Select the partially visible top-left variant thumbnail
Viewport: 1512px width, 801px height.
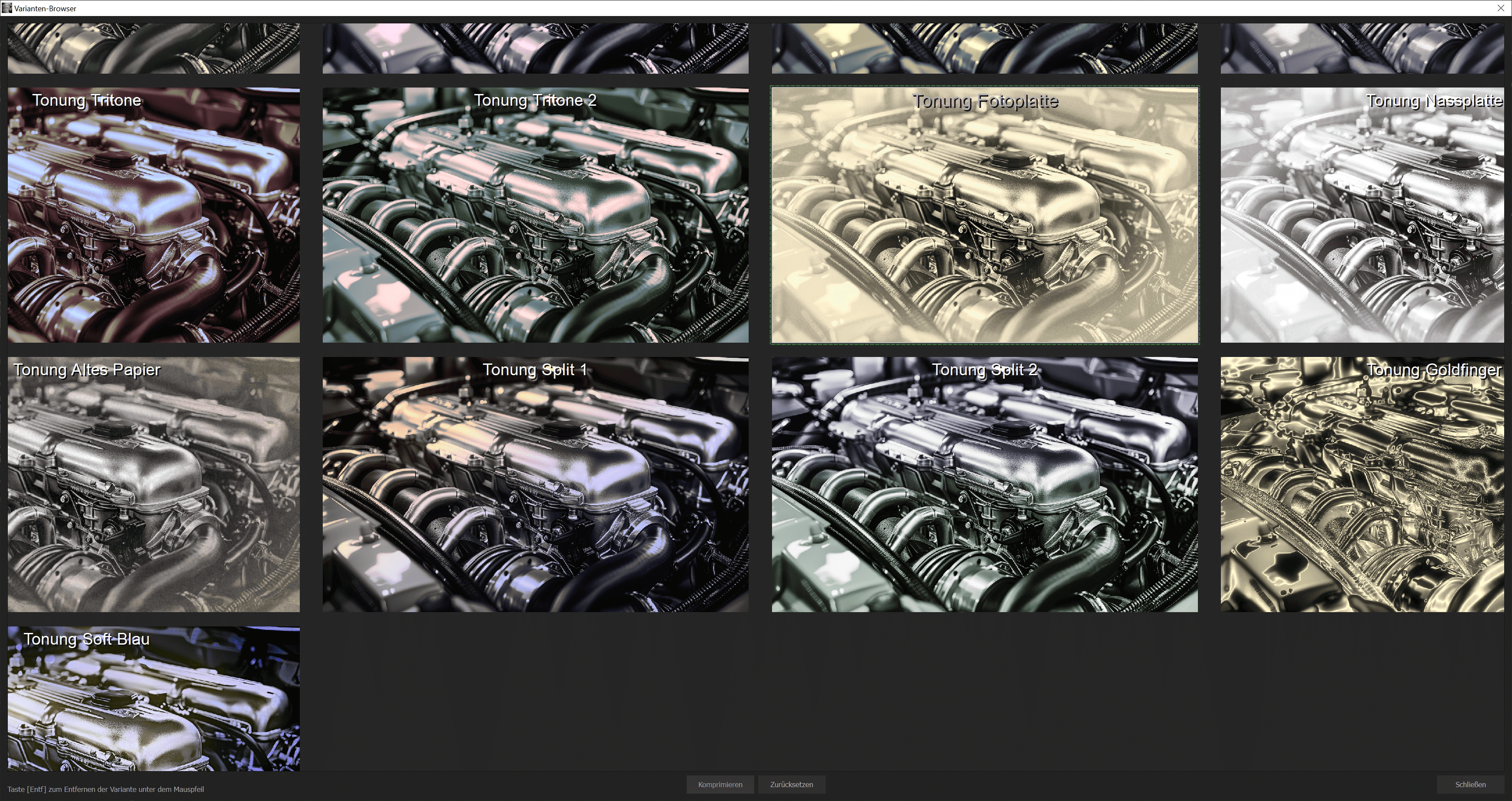point(153,48)
